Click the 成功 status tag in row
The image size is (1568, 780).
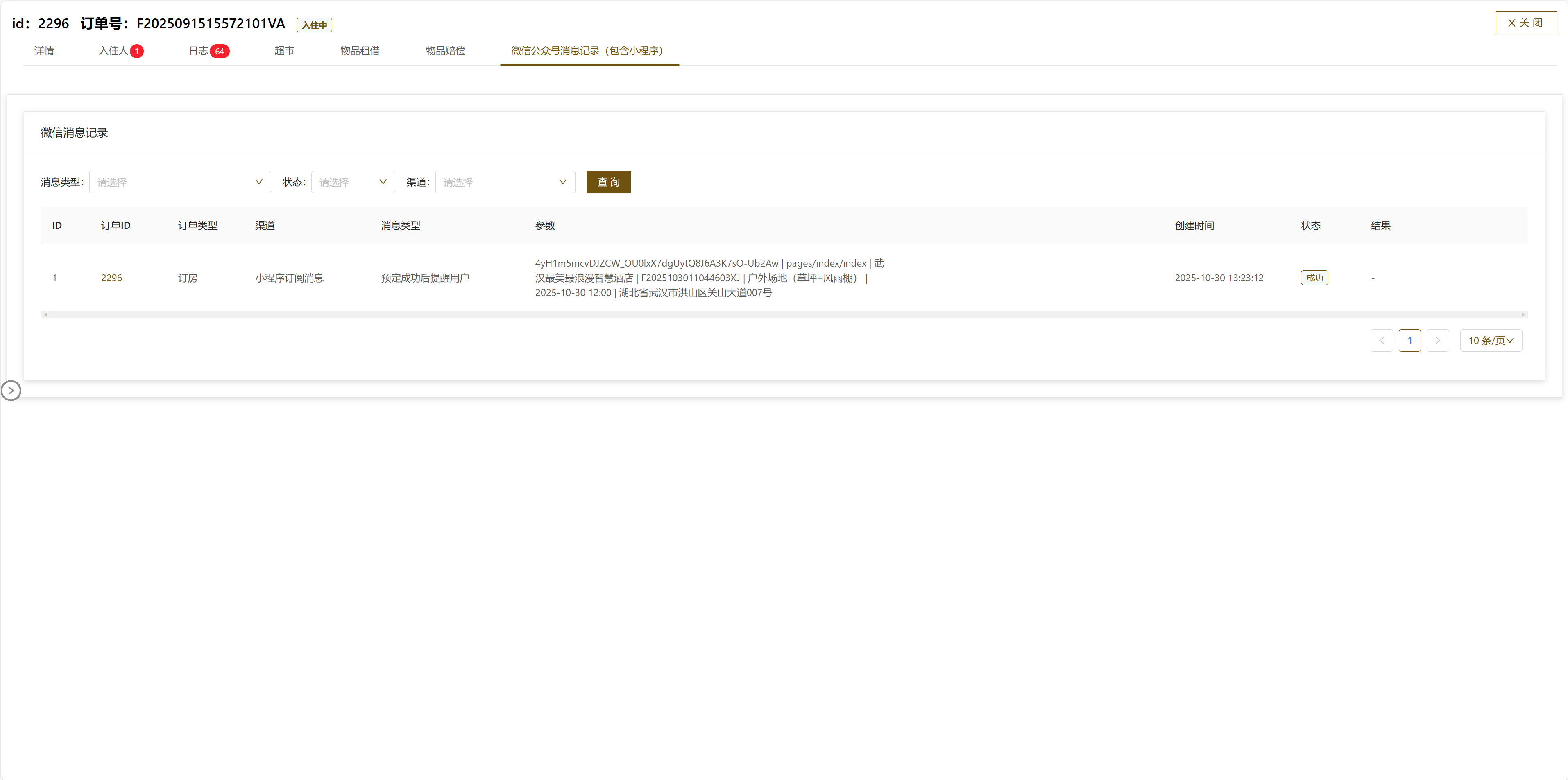click(1314, 278)
